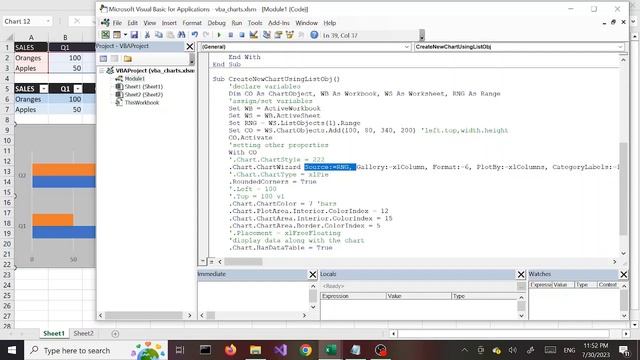Undo the last edit with the Undo arrow
The width and height of the screenshot is (640, 360).
[195, 35]
